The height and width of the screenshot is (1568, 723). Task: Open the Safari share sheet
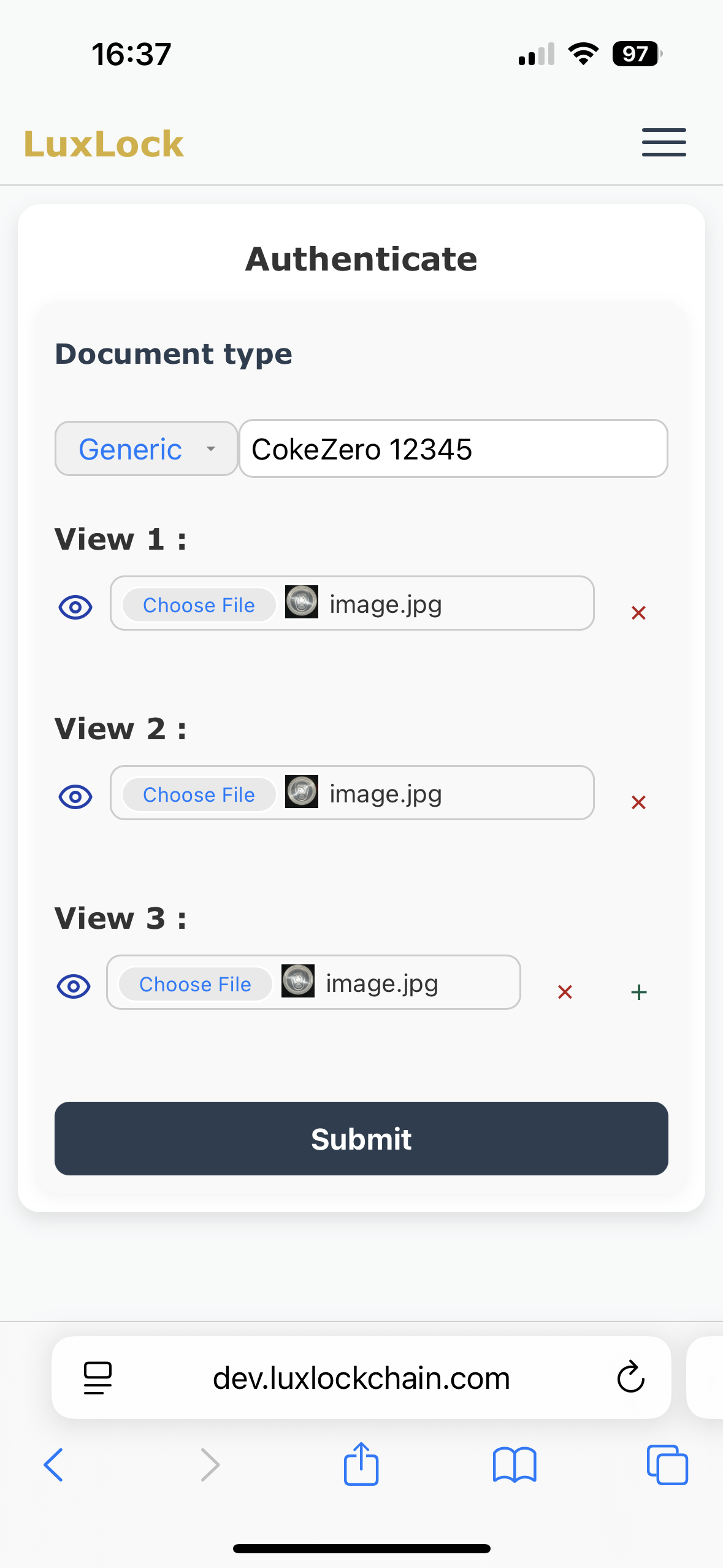pyautogui.click(x=361, y=1464)
